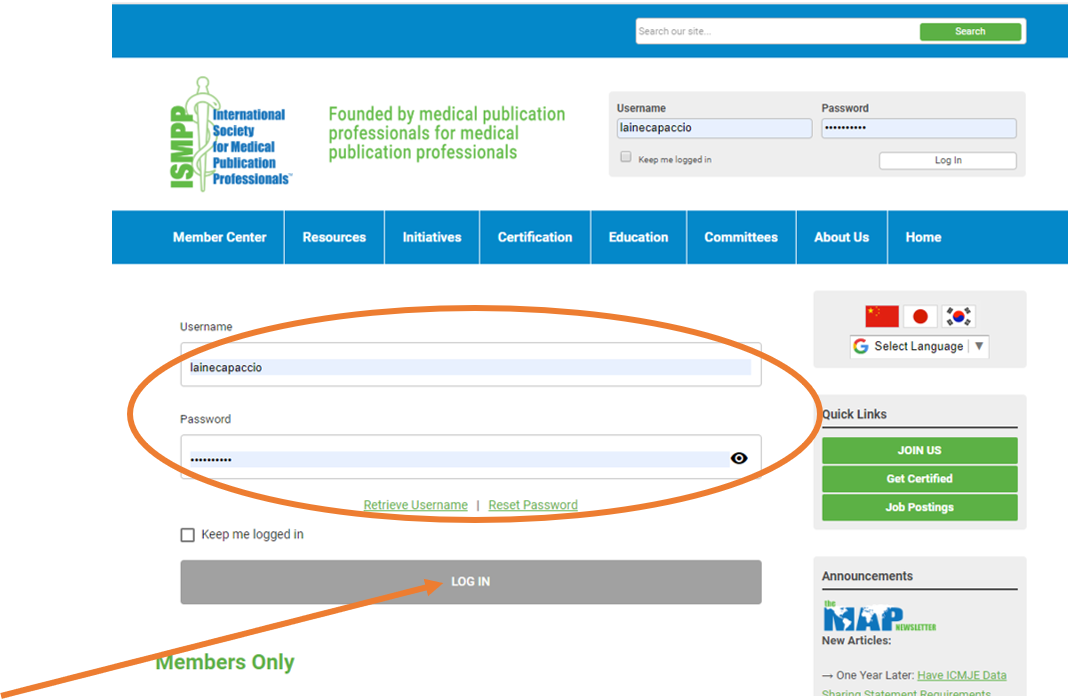Focus the main Password field

click(471, 457)
